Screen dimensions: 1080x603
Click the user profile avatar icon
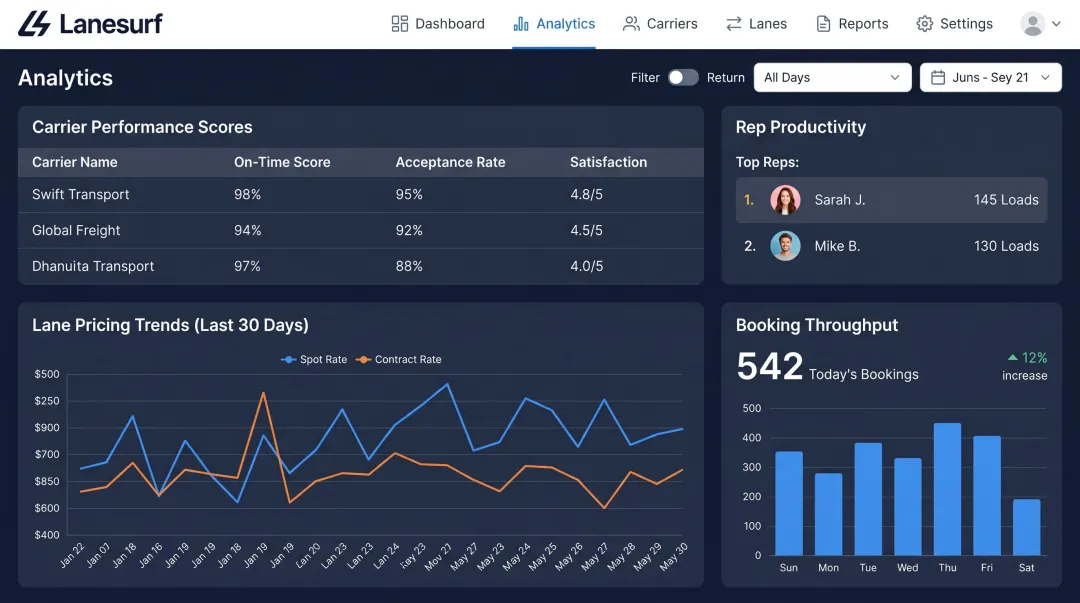click(1032, 24)
